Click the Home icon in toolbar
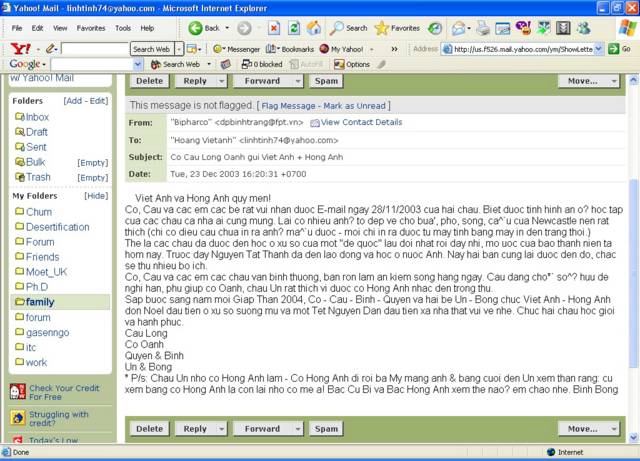This screenshot has width=640, height=461. [x=313, y=28]
